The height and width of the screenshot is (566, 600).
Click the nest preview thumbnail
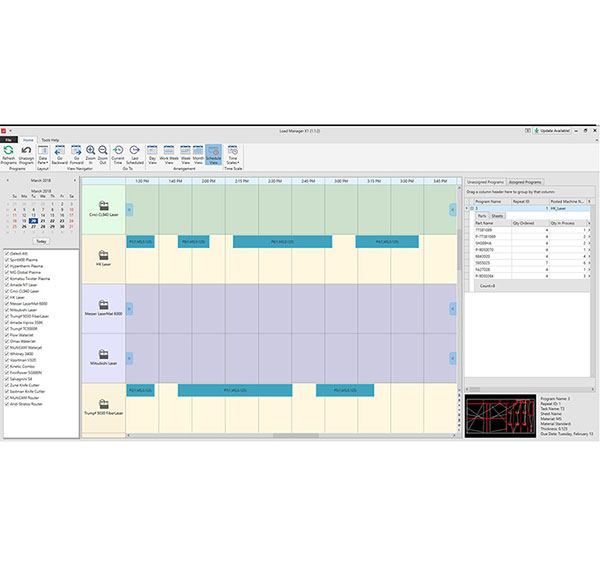501,416
